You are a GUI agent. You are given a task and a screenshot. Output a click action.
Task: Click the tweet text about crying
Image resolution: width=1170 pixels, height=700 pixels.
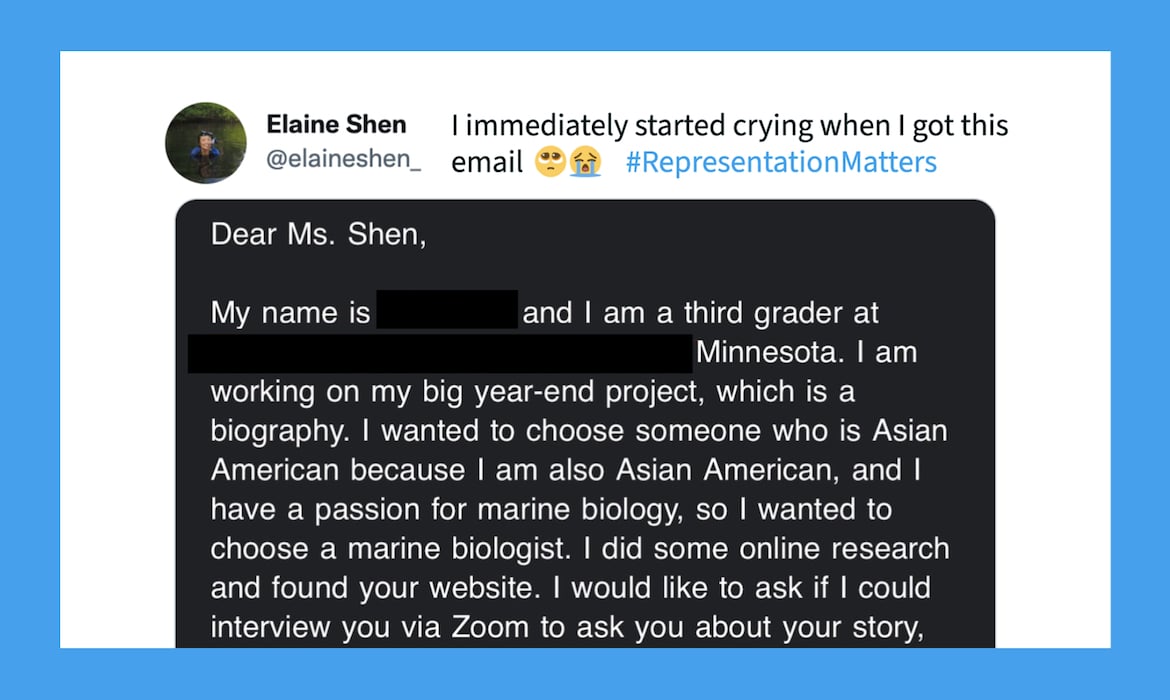click(729, 126)
